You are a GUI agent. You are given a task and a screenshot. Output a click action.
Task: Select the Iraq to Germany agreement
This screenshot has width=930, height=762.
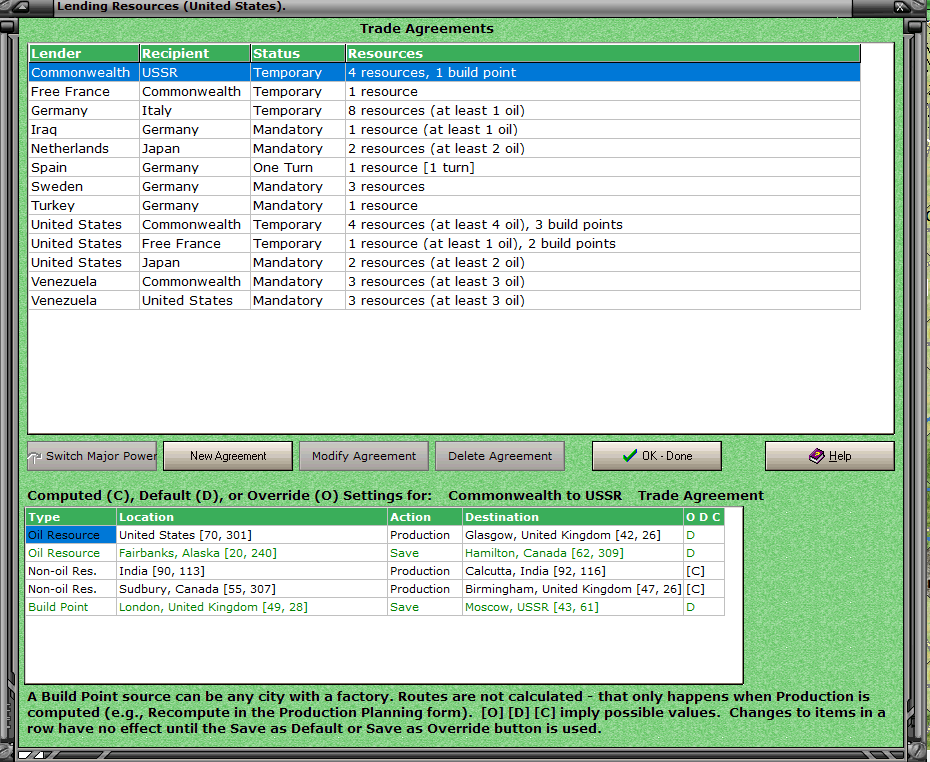(445, 129)
